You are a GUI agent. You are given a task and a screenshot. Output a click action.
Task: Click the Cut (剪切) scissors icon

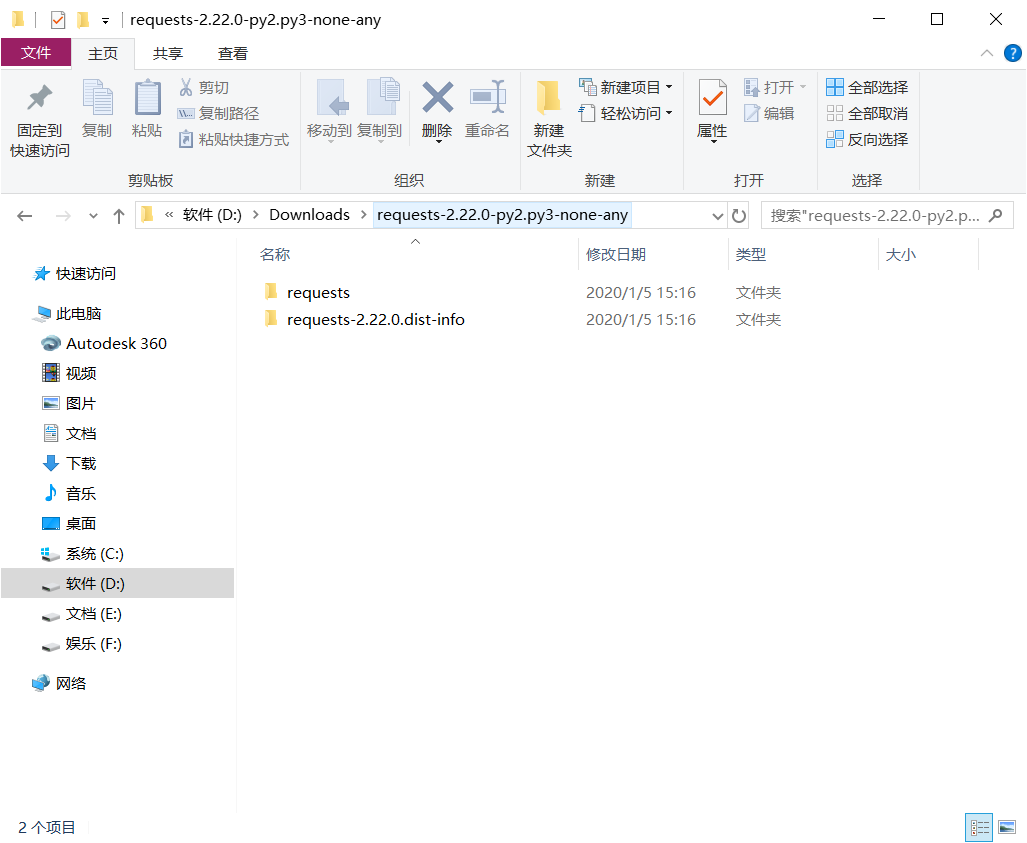pyautogui.click(x=186, y=87)
